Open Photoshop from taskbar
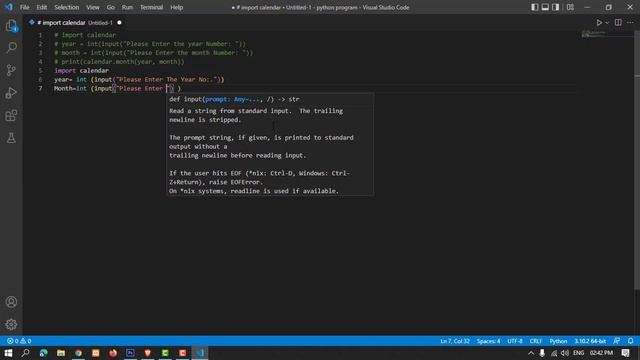This screenshot has width=640, height=360. coord(130,353)
